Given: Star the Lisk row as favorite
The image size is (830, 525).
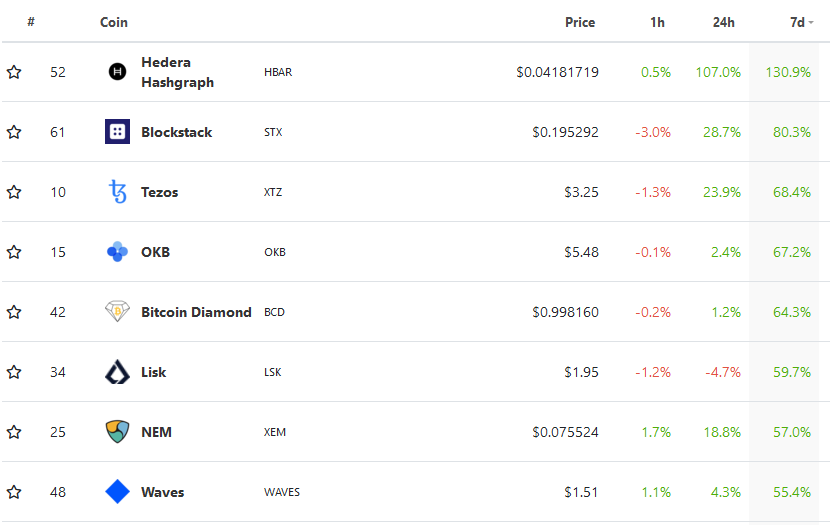Looking at the screenshot, I should pos(14,372).
